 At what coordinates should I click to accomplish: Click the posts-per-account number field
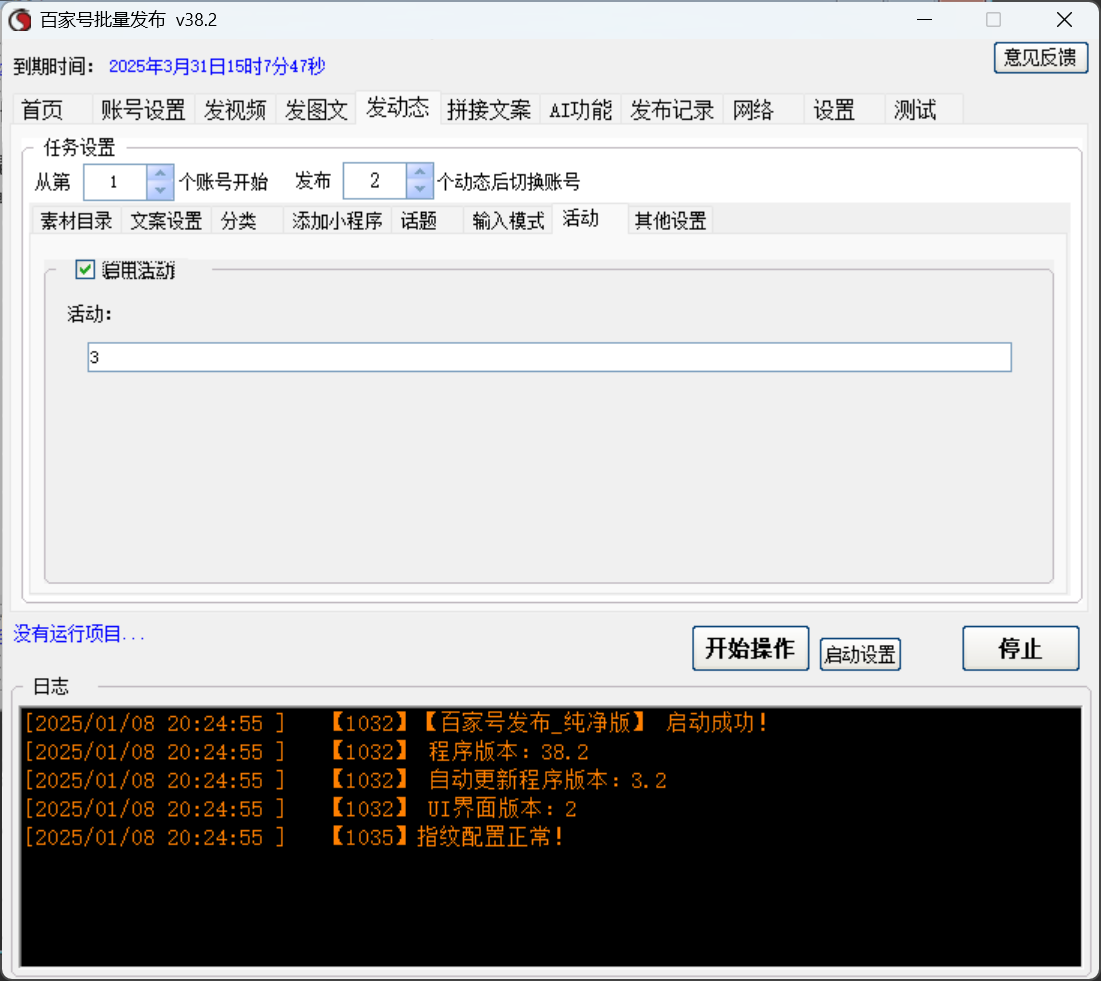pyautogui.click(x=375, y=182)
